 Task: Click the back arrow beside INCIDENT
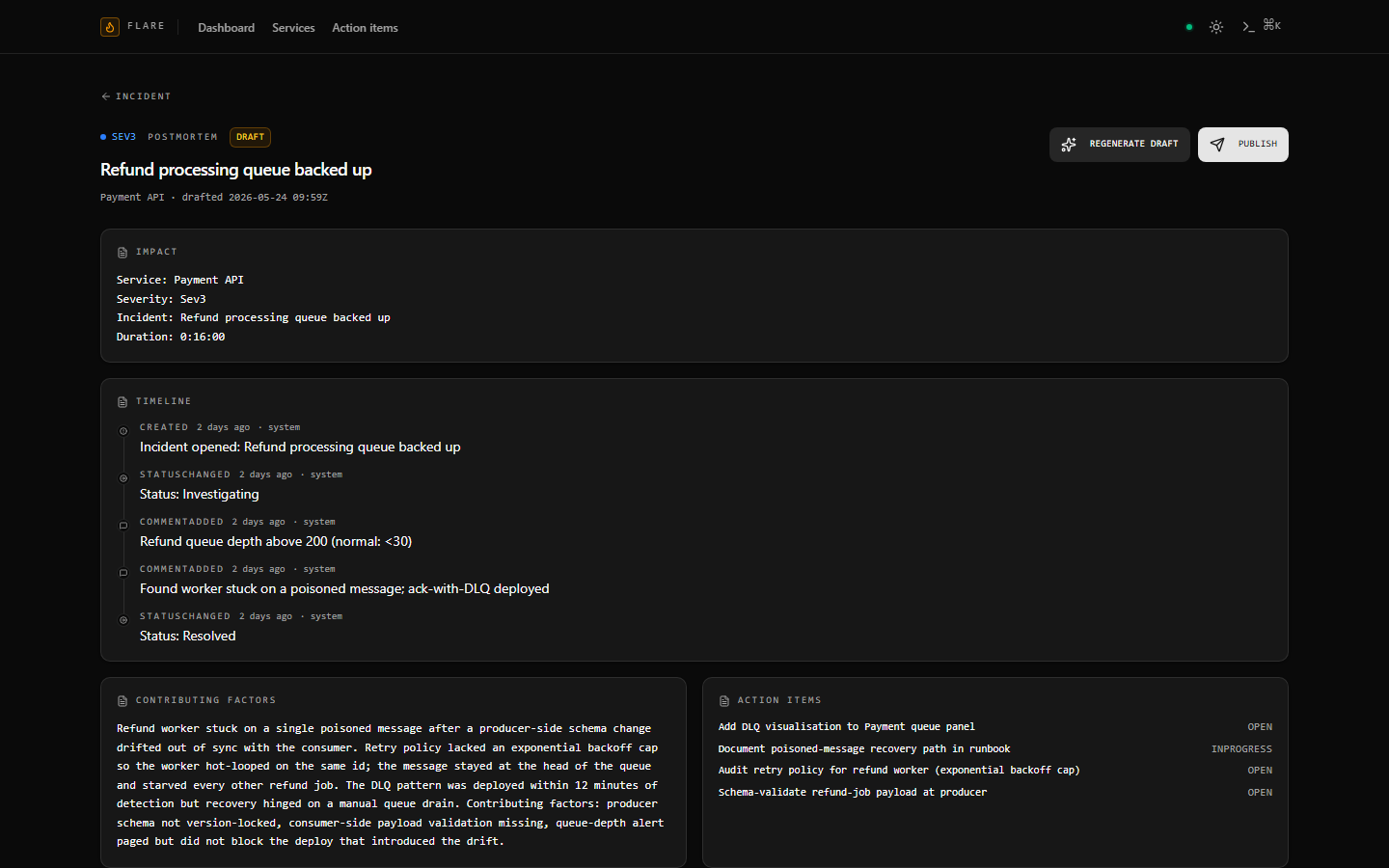(106, 96)
